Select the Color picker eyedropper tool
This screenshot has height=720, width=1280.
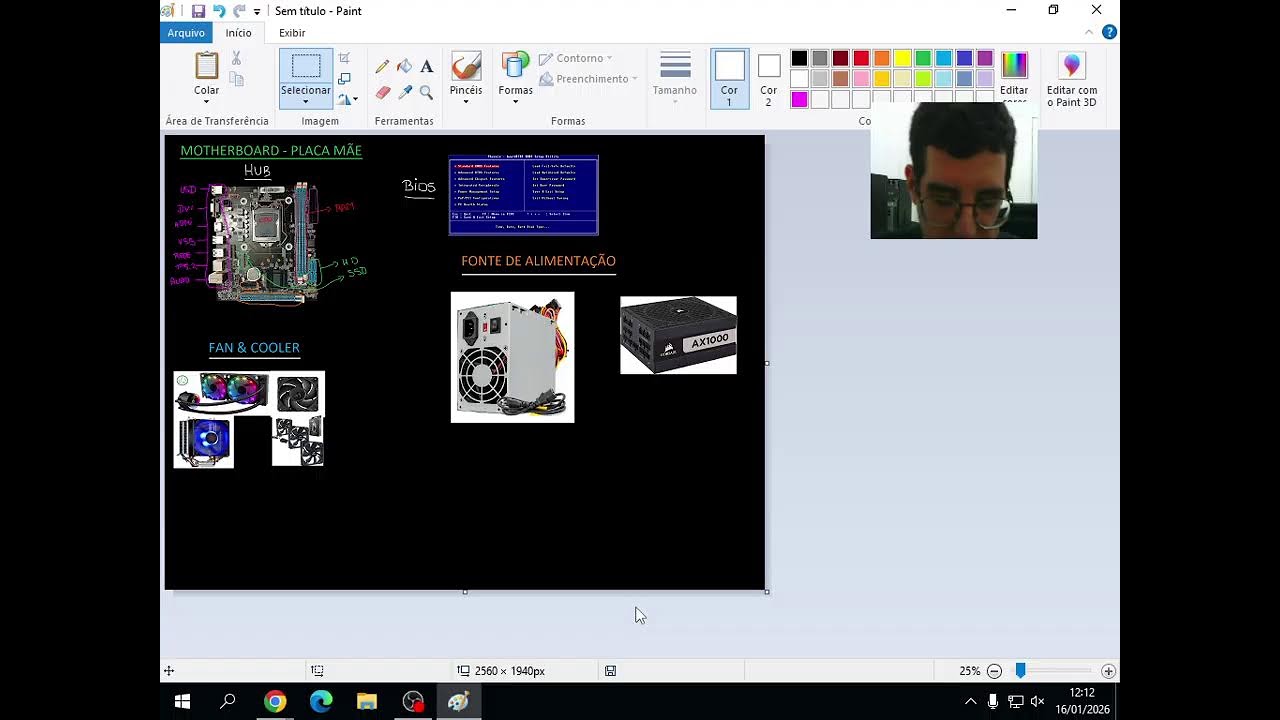[404, 92]
